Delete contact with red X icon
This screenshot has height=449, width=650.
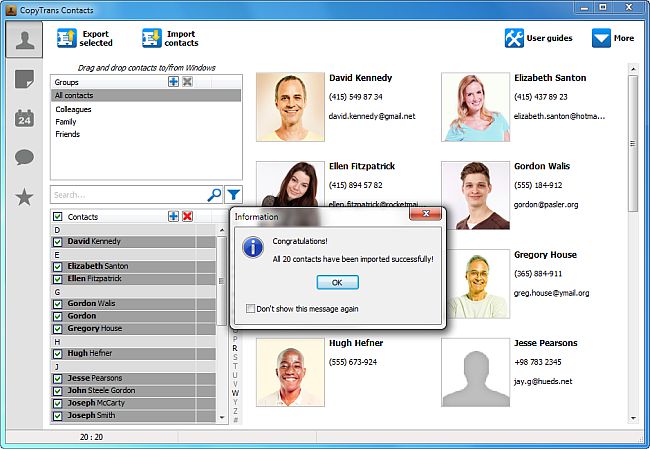coord(187,216)
